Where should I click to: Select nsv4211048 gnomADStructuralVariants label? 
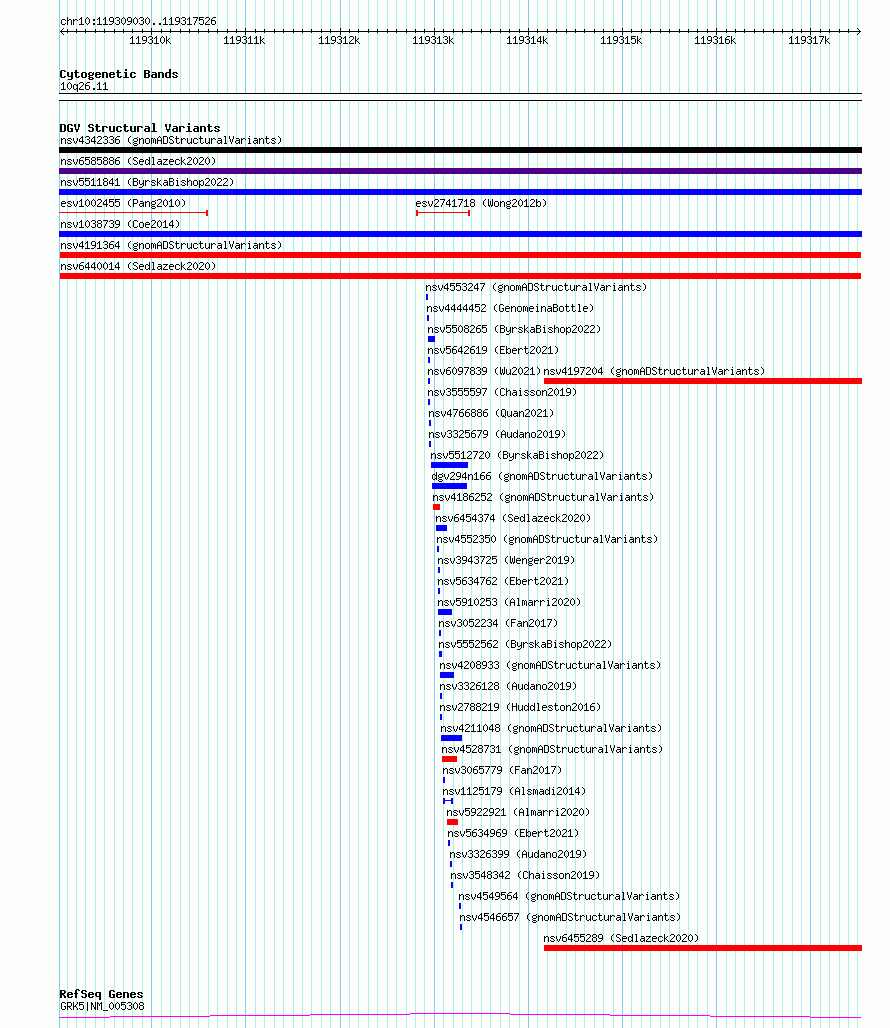(551, 728)
